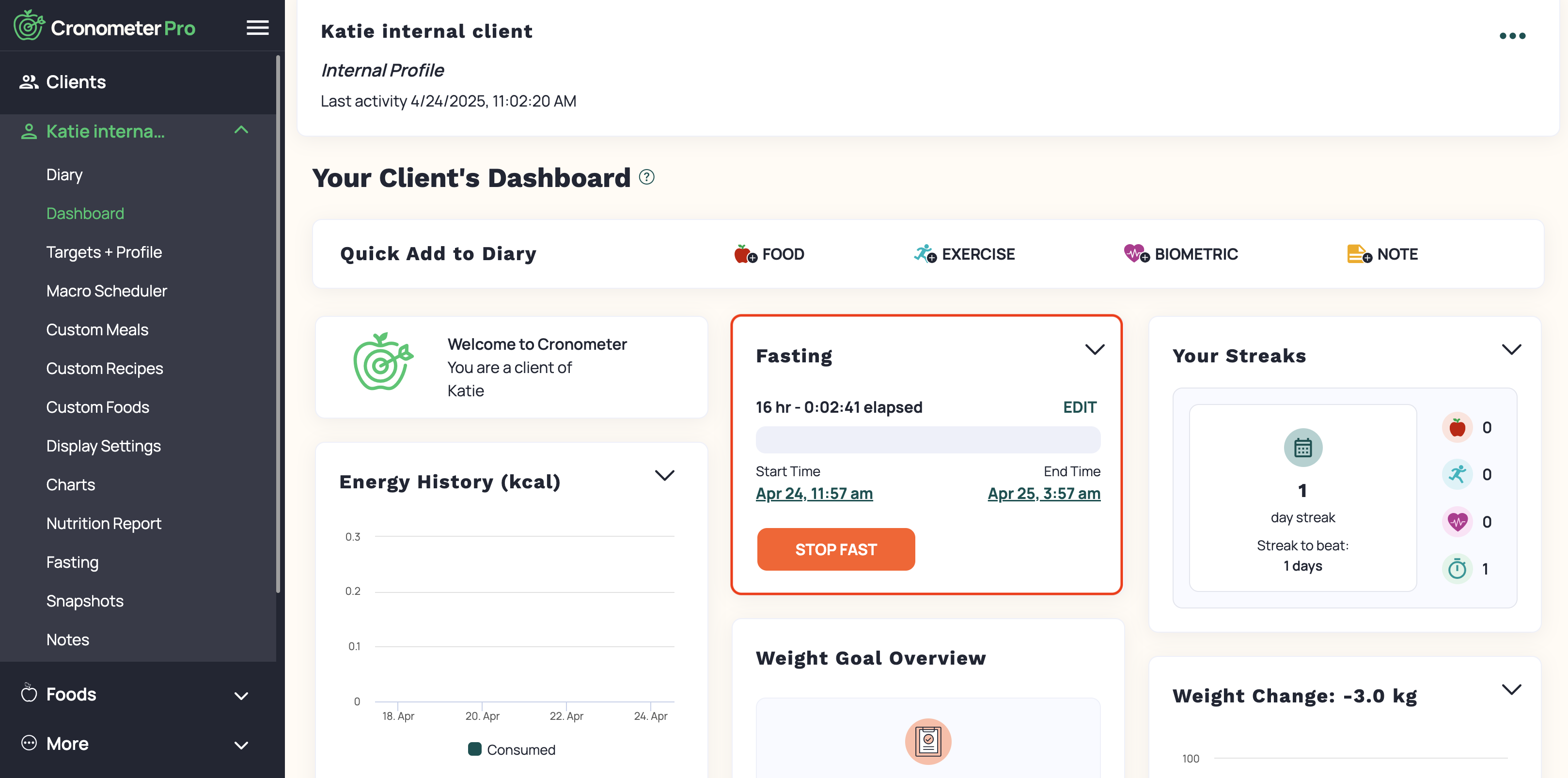Click the stopwatch fasting streak icon
This screenshot has width=1568, height=778.
point(1457,569)
